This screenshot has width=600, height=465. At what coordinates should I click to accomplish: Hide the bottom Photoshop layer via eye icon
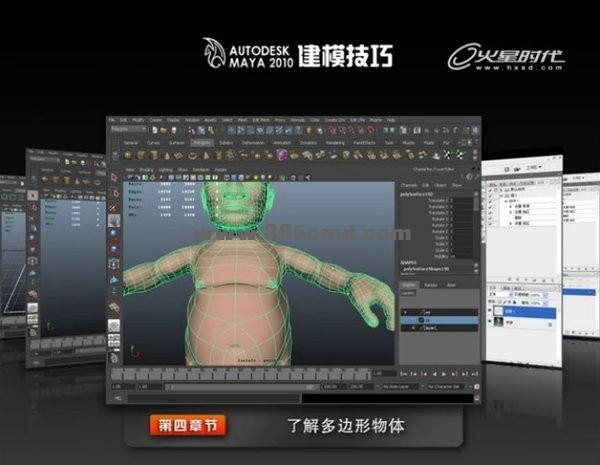(490, 322)
